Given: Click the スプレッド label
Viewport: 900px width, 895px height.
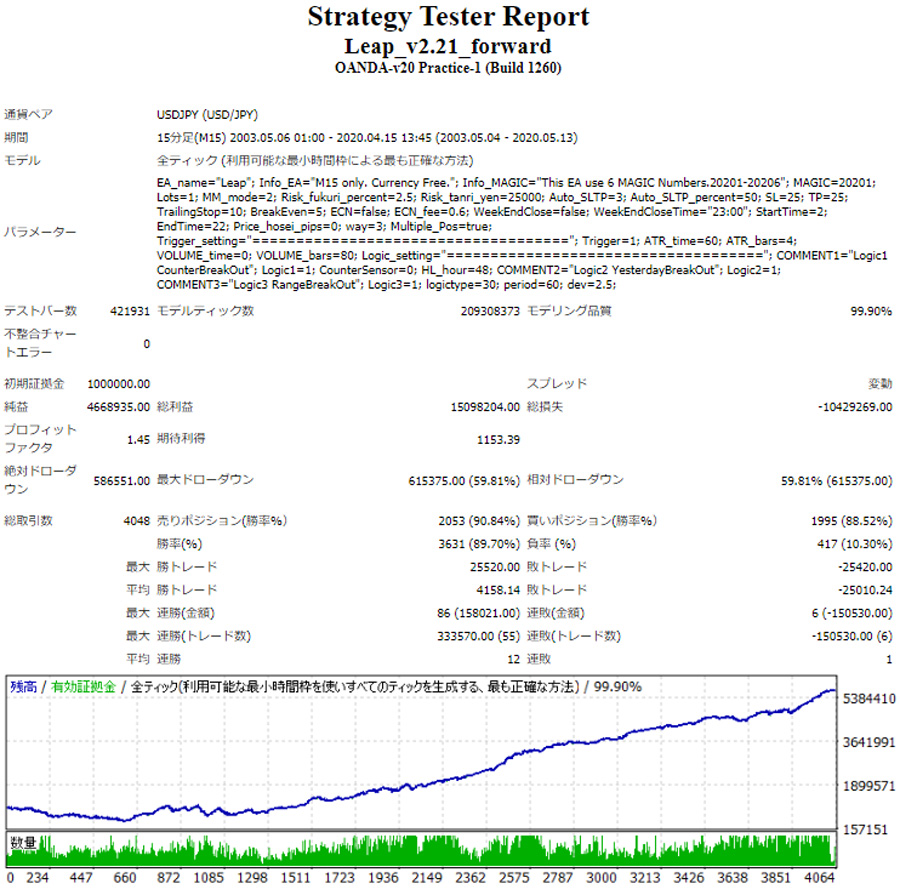Looking at the screenshot, I should (x=557, y=383).
